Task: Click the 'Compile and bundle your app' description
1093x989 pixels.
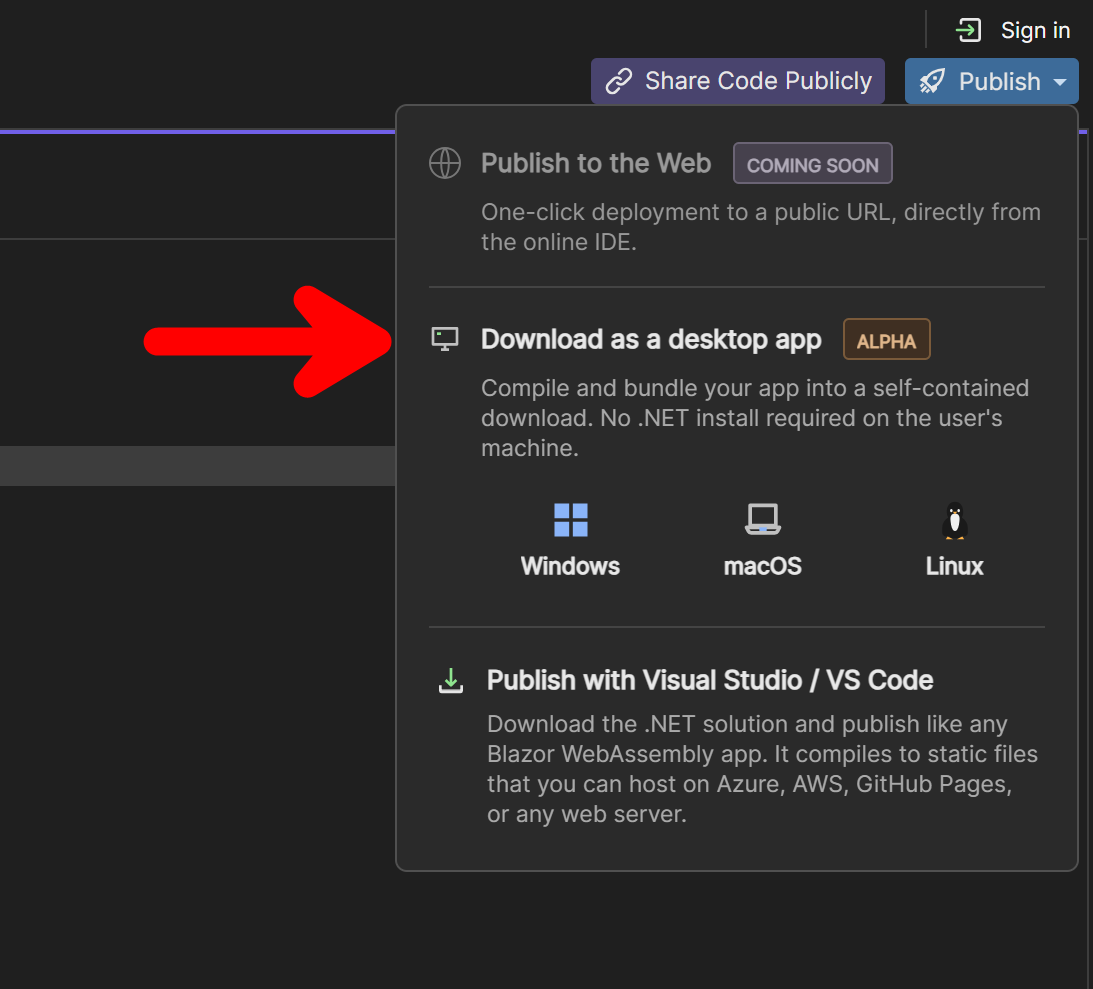Action: pyautogui.click(x=755, y=417)
